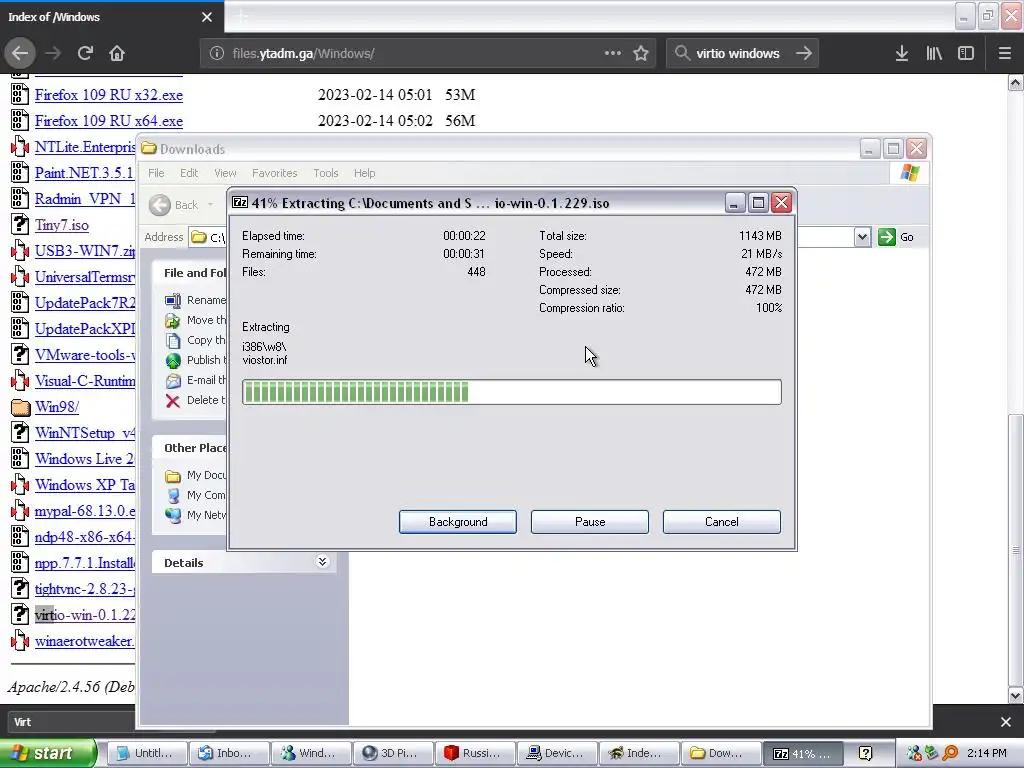The image size is (1024, 768).
Task: Click the 7z icon in extraction title bar
Action: (240, 202)
